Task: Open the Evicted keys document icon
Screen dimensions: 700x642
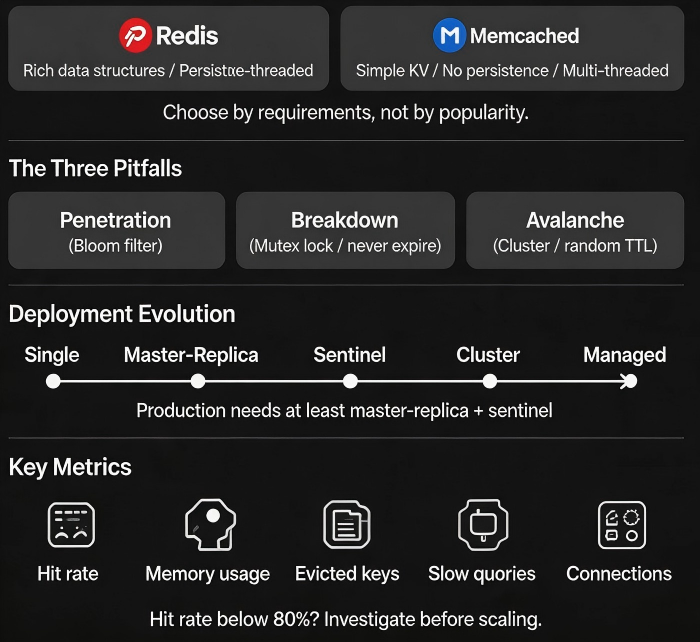Action: tap(347, 525)
